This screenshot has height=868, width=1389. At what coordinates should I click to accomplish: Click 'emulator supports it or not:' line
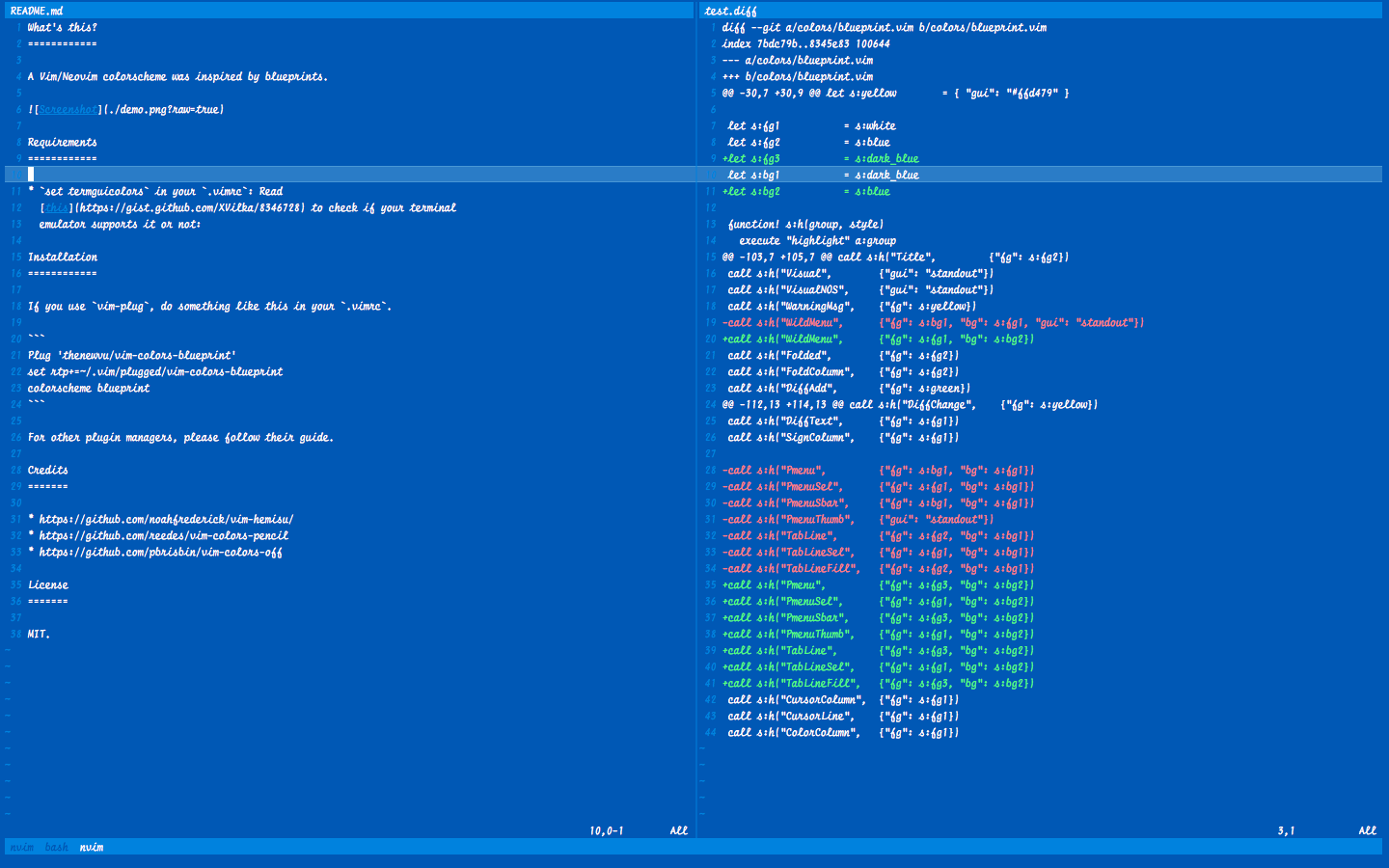120,224
